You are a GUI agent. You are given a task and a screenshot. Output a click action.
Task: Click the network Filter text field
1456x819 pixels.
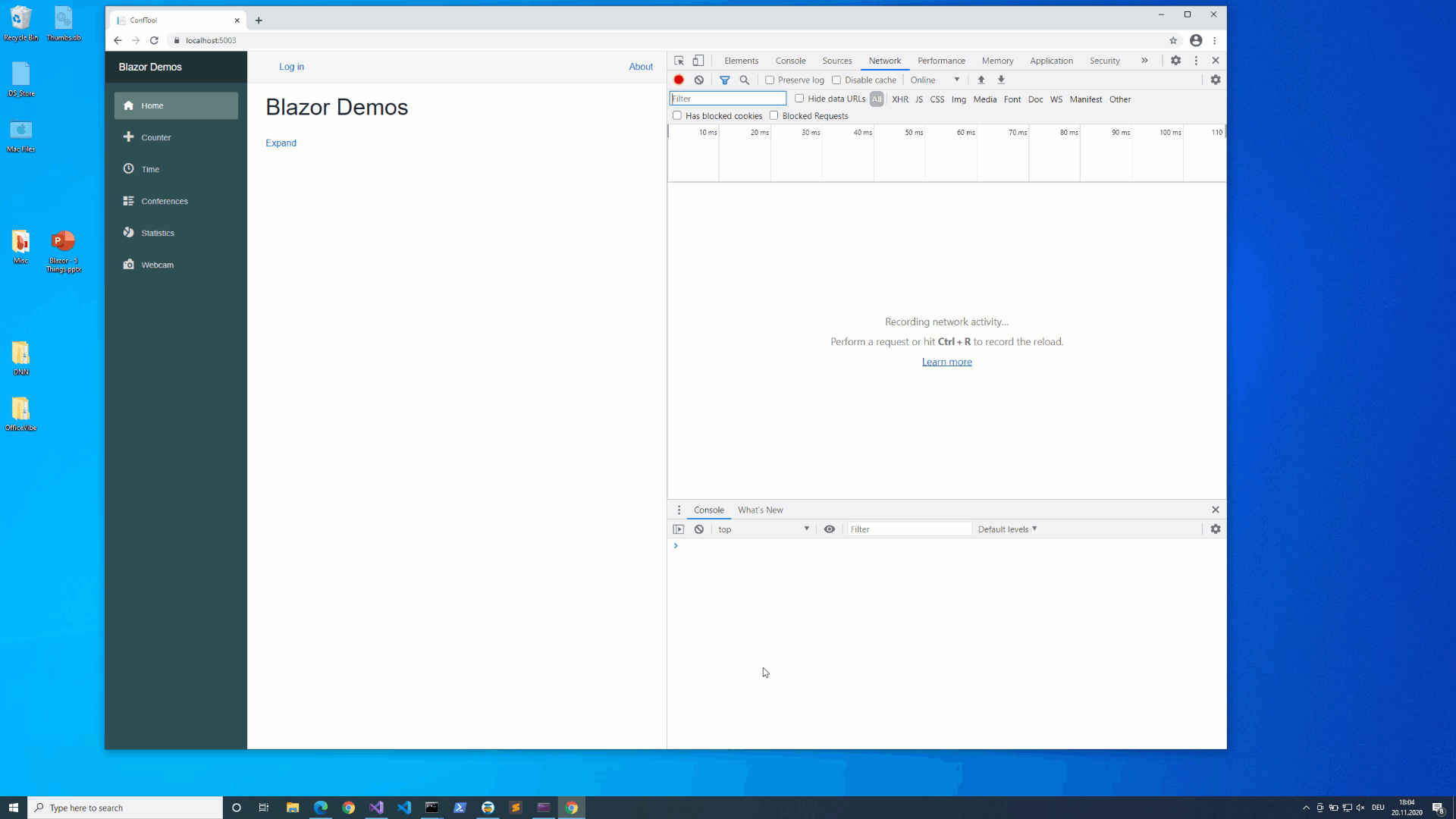pyautogui.click(x=728, y=99)
